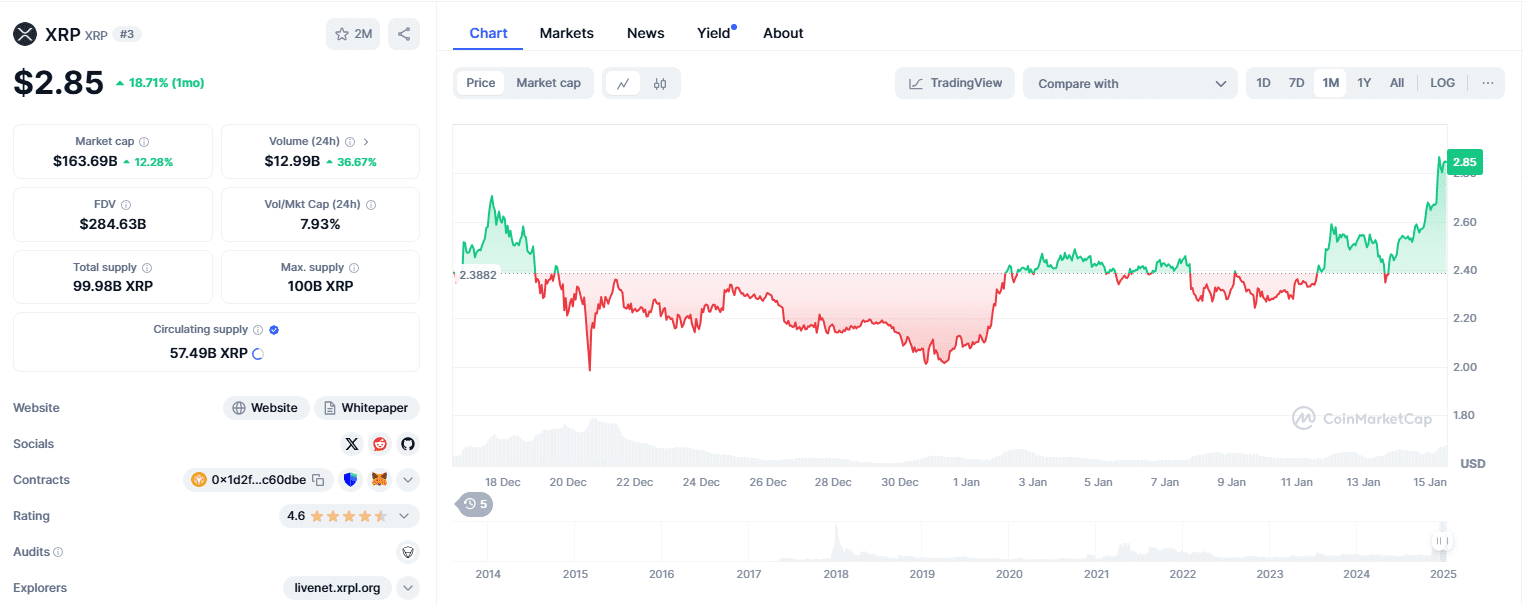This screenshot has height=605, width=1524.
Task: Click the circulating supply progress ring icon
Action: pos(258,353)
